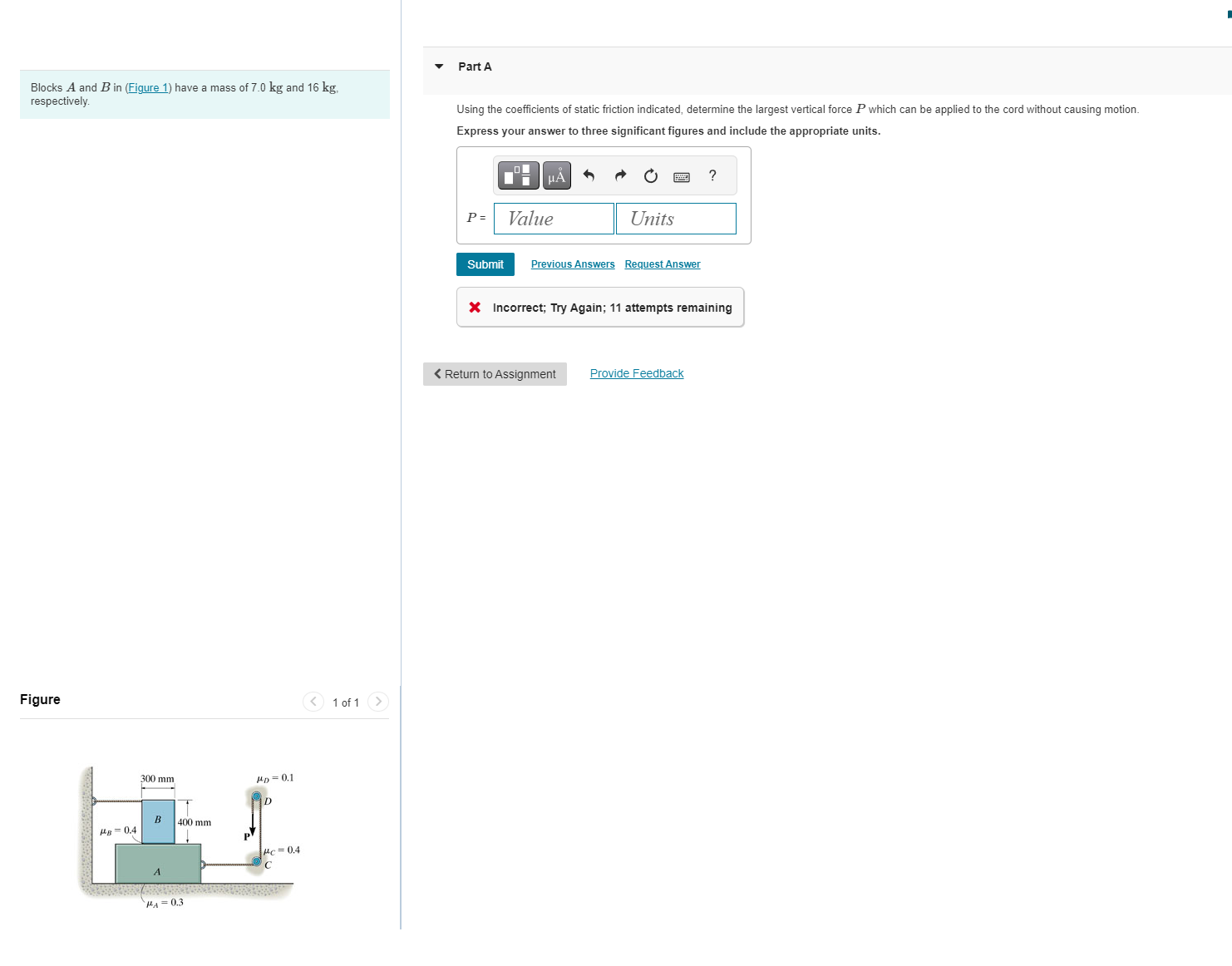The height and width of the screenshot is (966, 1232).
Task: Open the keyboard shortcuts icon
Action: tap(680, 175)
